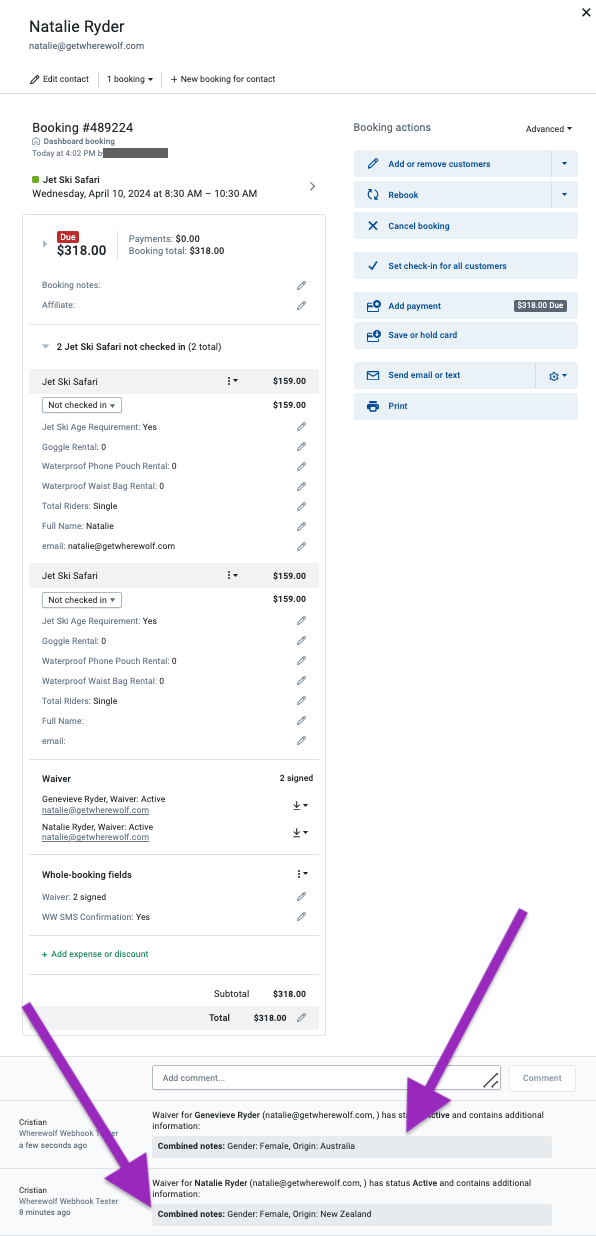Set check-in for all customers
The image size is (596, 1236).
coord(466,266)
